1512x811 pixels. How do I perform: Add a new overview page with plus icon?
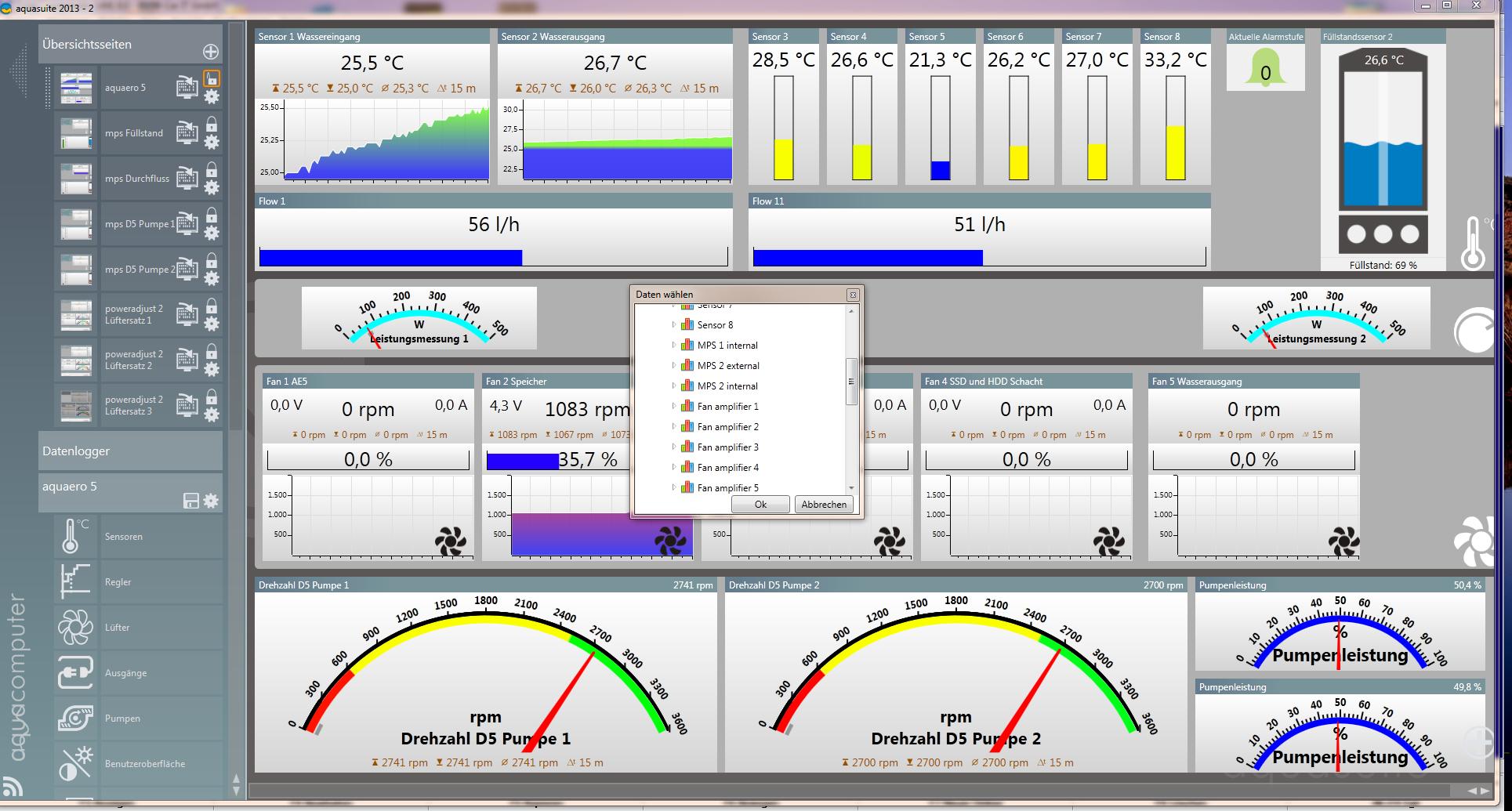coord(211,52)
